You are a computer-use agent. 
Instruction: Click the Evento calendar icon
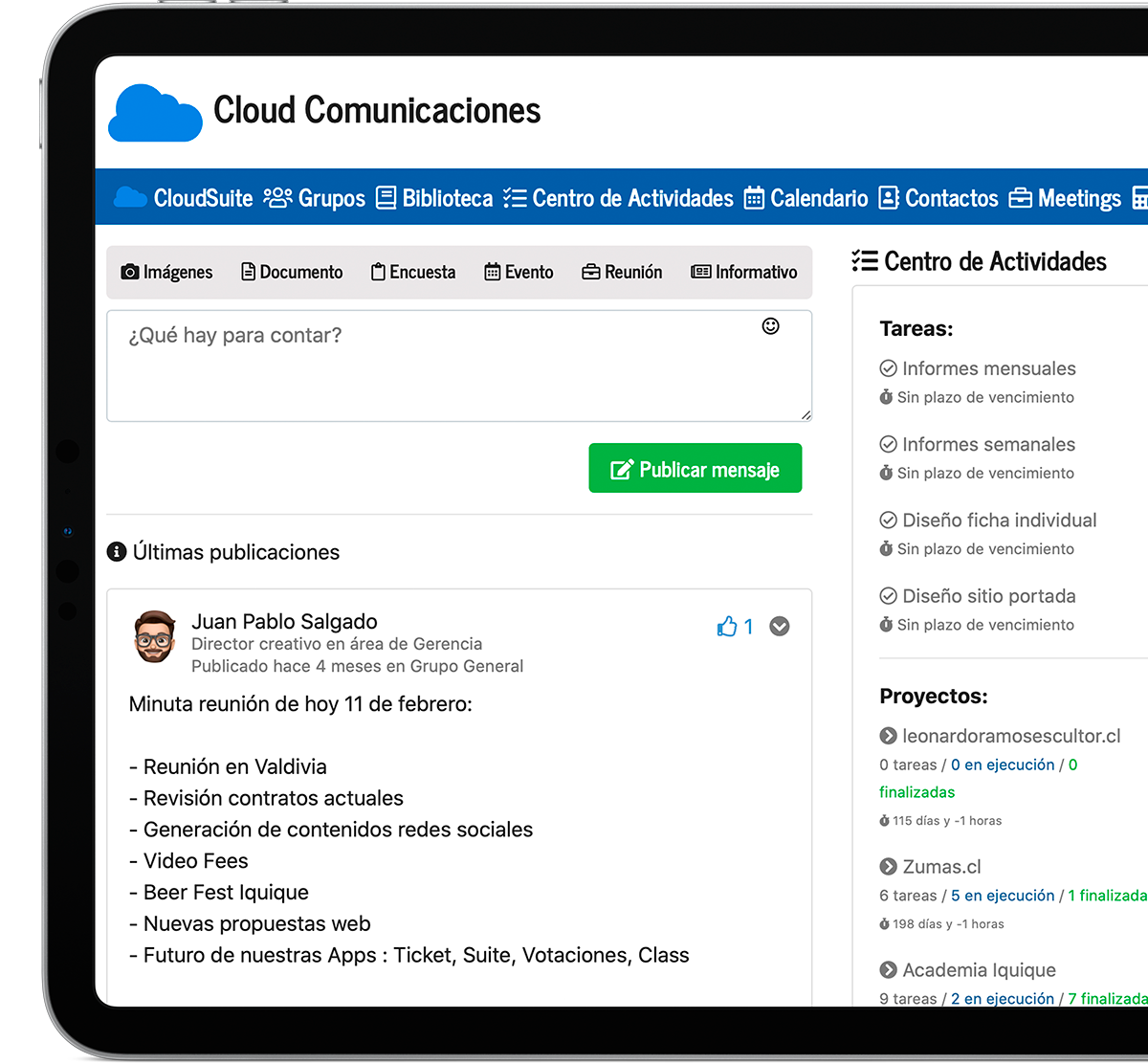(x=492, y=273)
